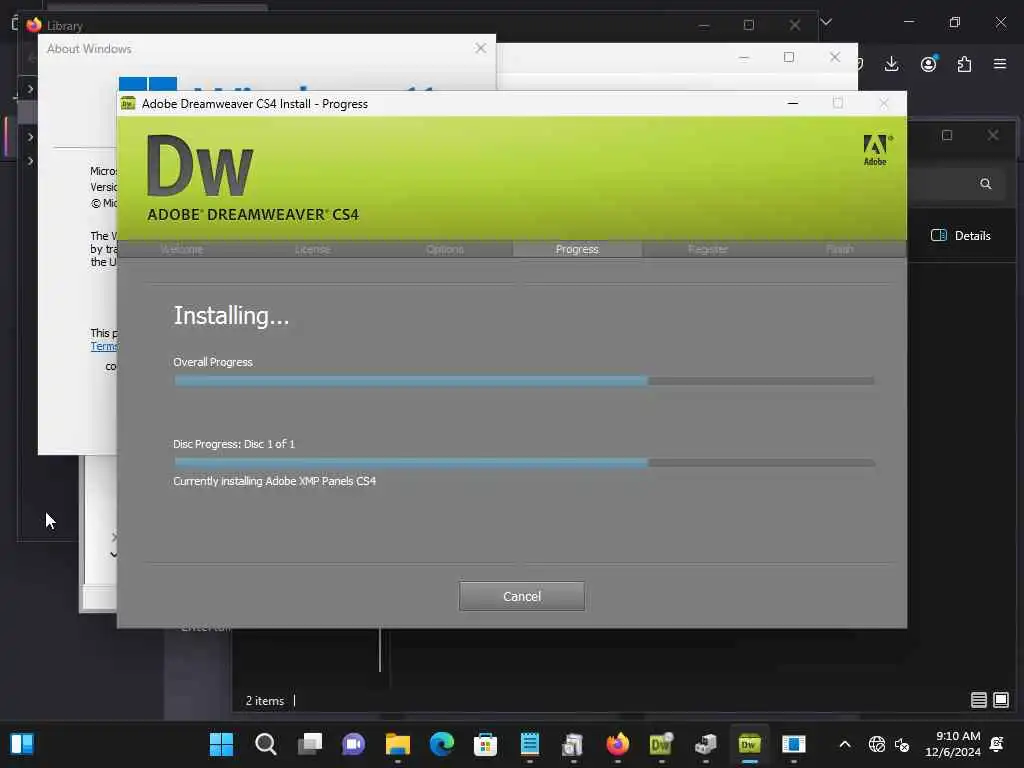Screen dimensions: 1024x768
Task: Open the notifications bell icon
Action: [x=997, y=744]
